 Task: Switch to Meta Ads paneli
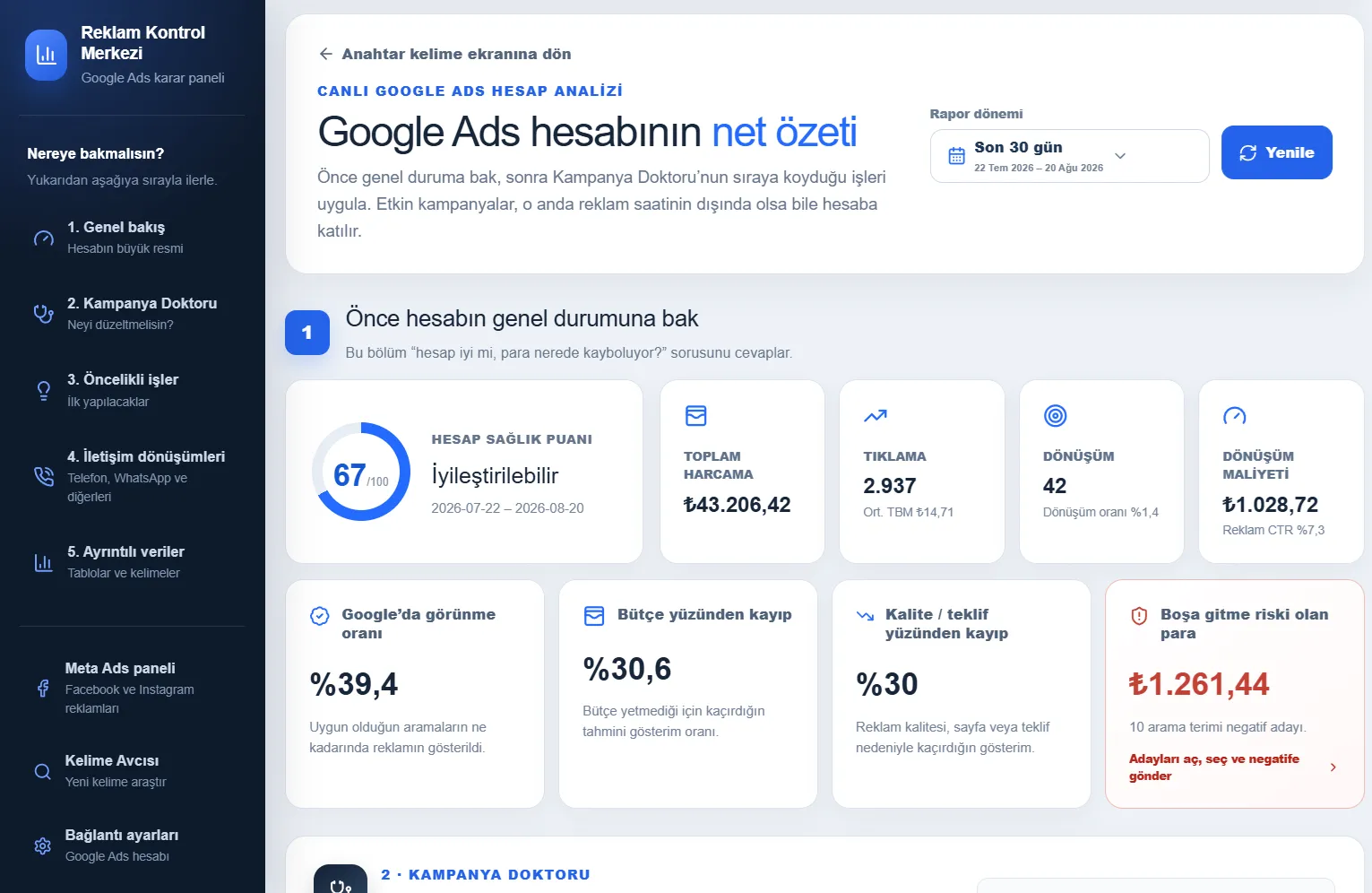click(132, 688)
